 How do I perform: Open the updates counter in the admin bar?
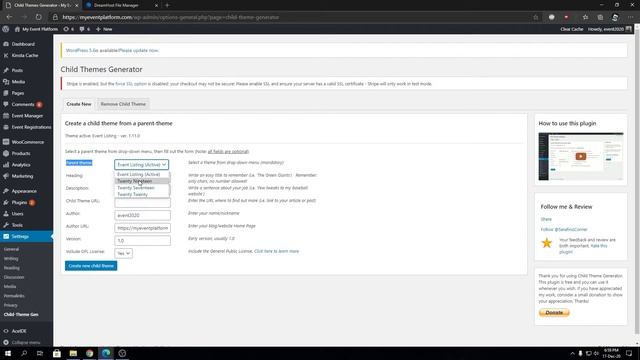tap(69, 29)
